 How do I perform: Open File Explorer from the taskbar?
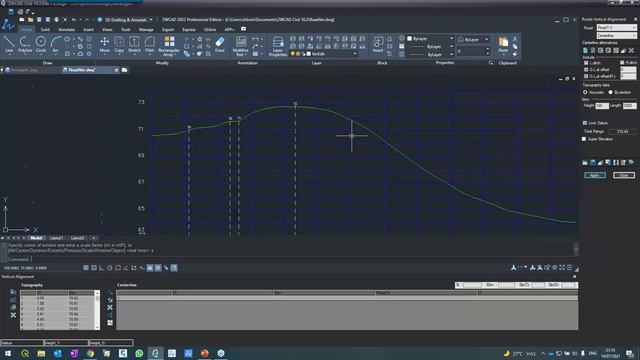click(41, 353)
